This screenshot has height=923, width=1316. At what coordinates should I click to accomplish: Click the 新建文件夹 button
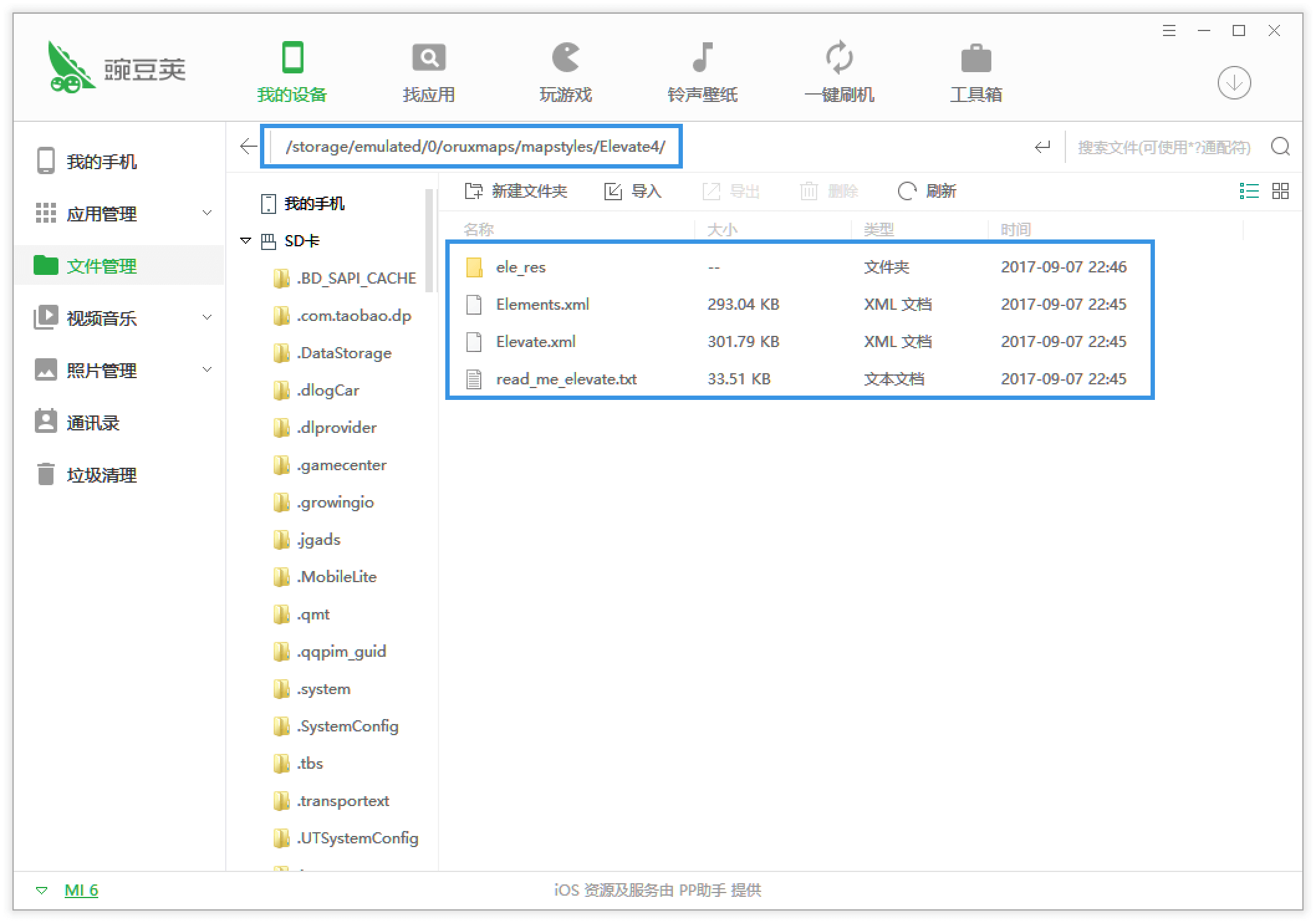pos(516,191)
